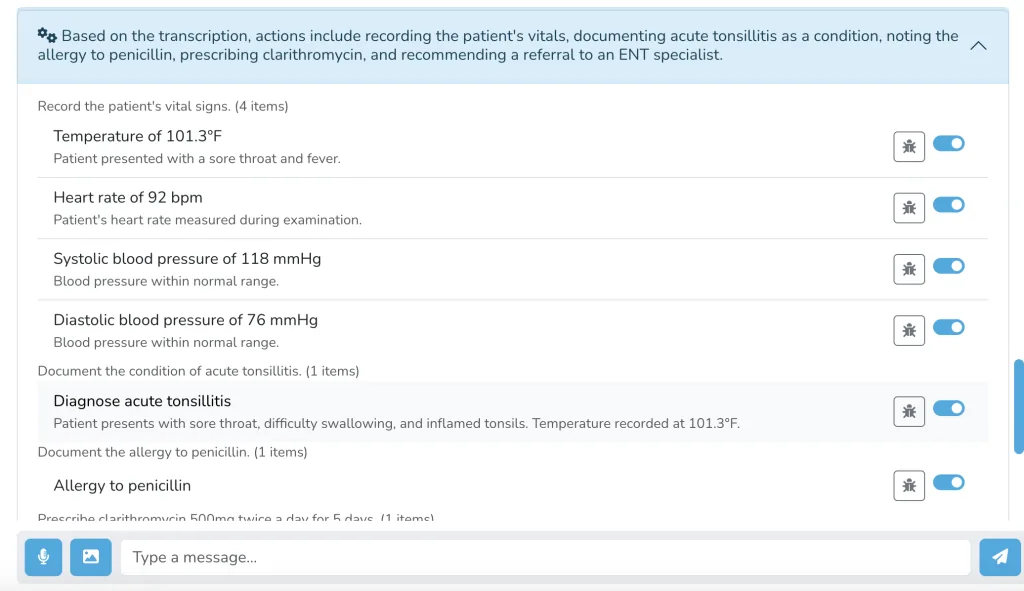Toggle off Heart rate of 92 bpm
1024x591 pixels.
tap(948, 204)
